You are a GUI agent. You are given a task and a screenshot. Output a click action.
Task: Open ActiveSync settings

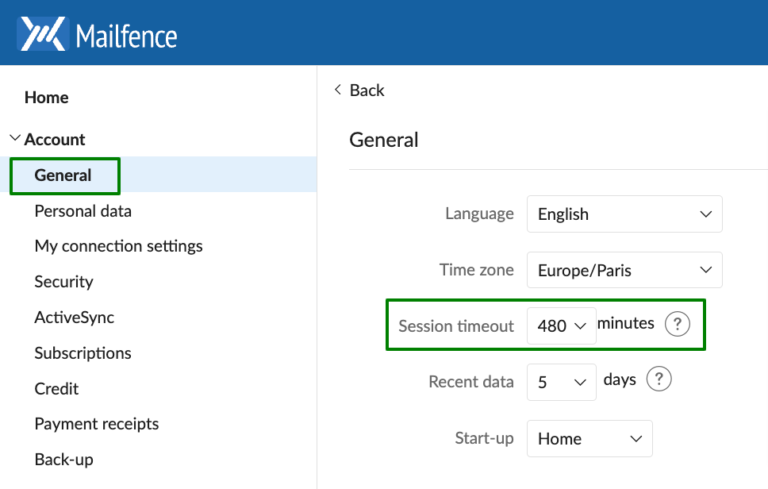(x=74, y=318)
